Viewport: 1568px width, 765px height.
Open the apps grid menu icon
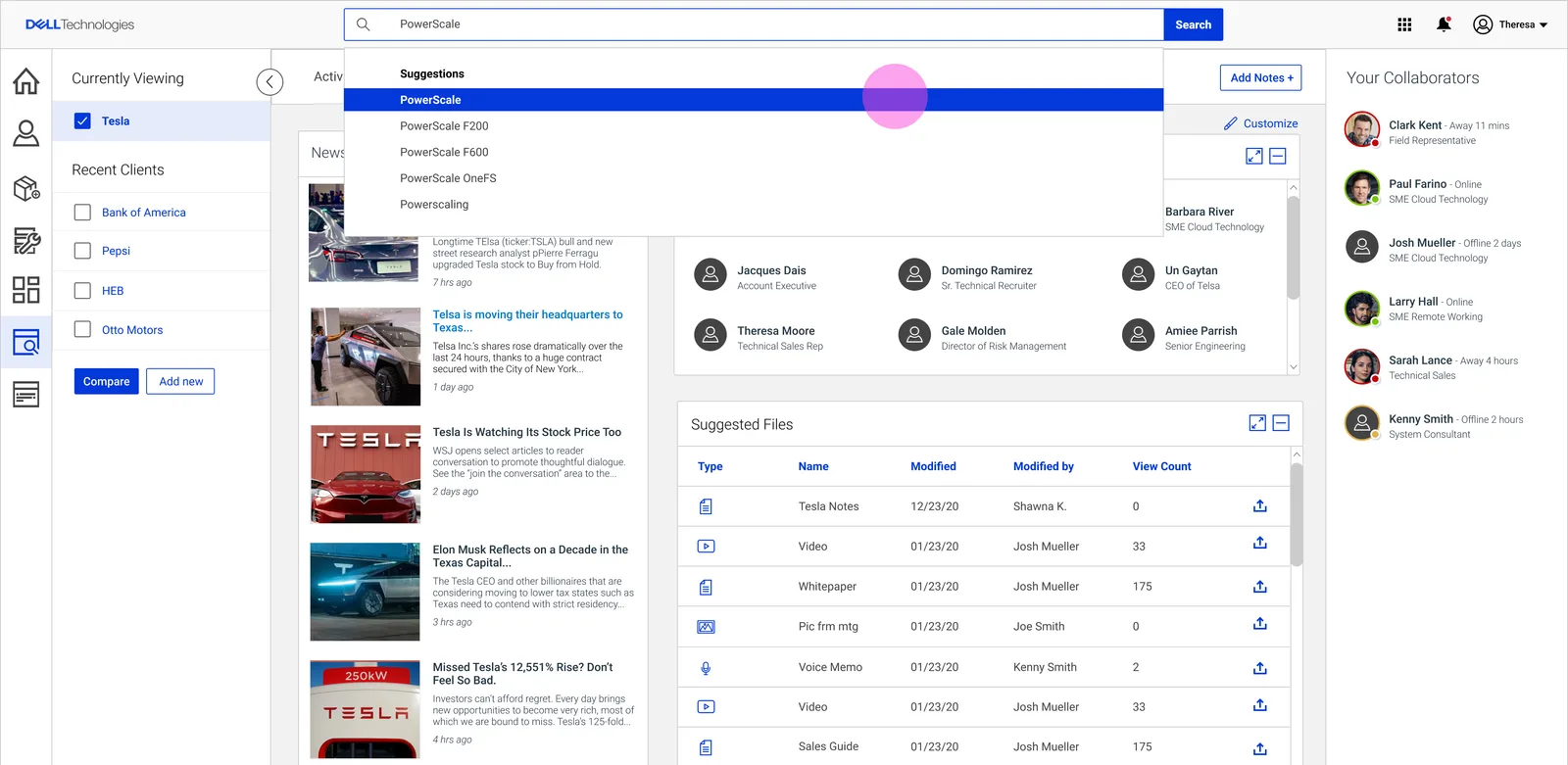click(1404, 24)
